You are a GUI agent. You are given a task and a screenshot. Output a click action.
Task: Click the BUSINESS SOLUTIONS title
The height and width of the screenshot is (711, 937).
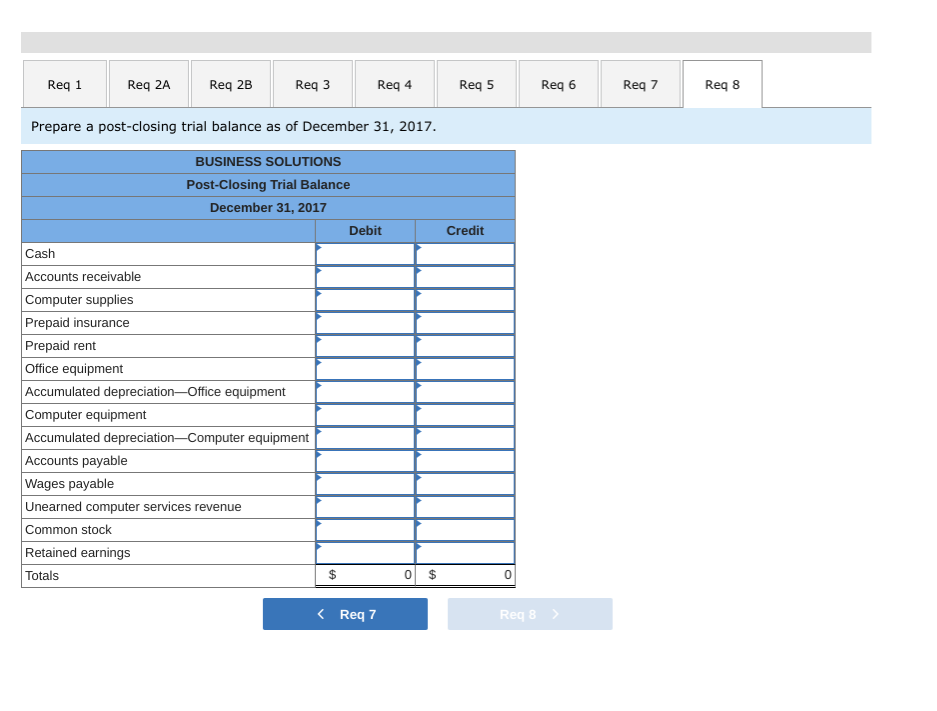click(x=268, y=162)
